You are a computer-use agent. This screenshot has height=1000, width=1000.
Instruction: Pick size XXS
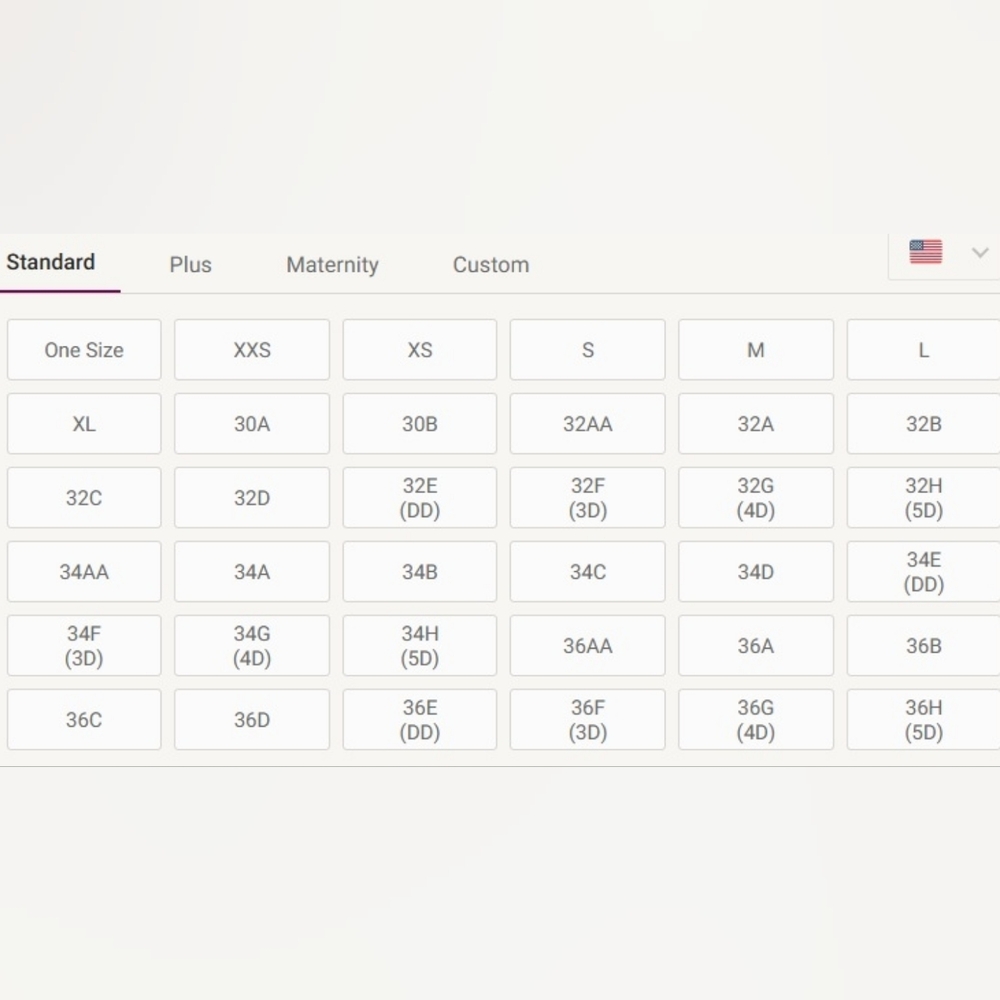[x=252, y=349]
